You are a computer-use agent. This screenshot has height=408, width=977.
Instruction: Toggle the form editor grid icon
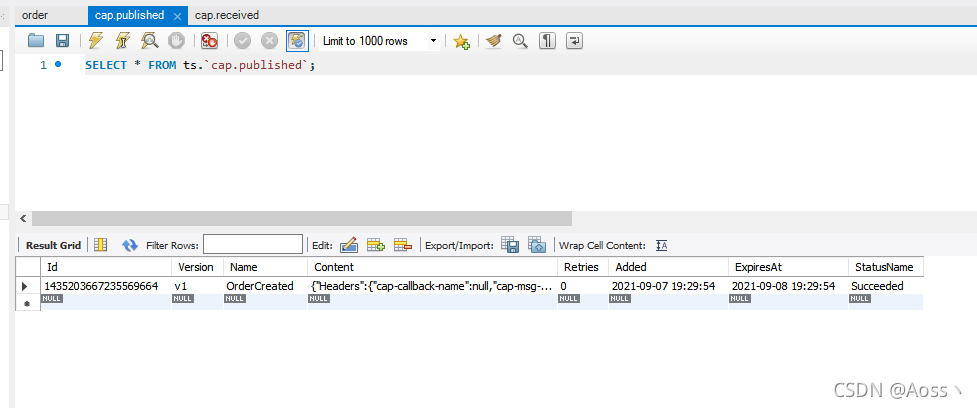(100, 245)
